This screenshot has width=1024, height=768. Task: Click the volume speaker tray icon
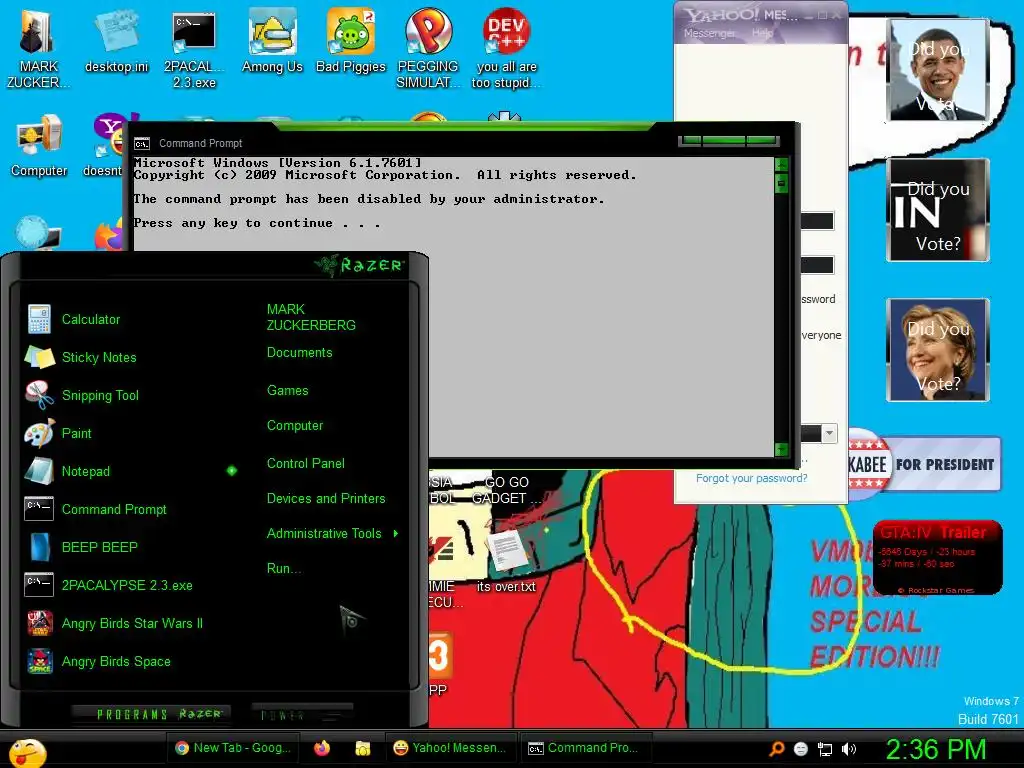click(849, 749)
